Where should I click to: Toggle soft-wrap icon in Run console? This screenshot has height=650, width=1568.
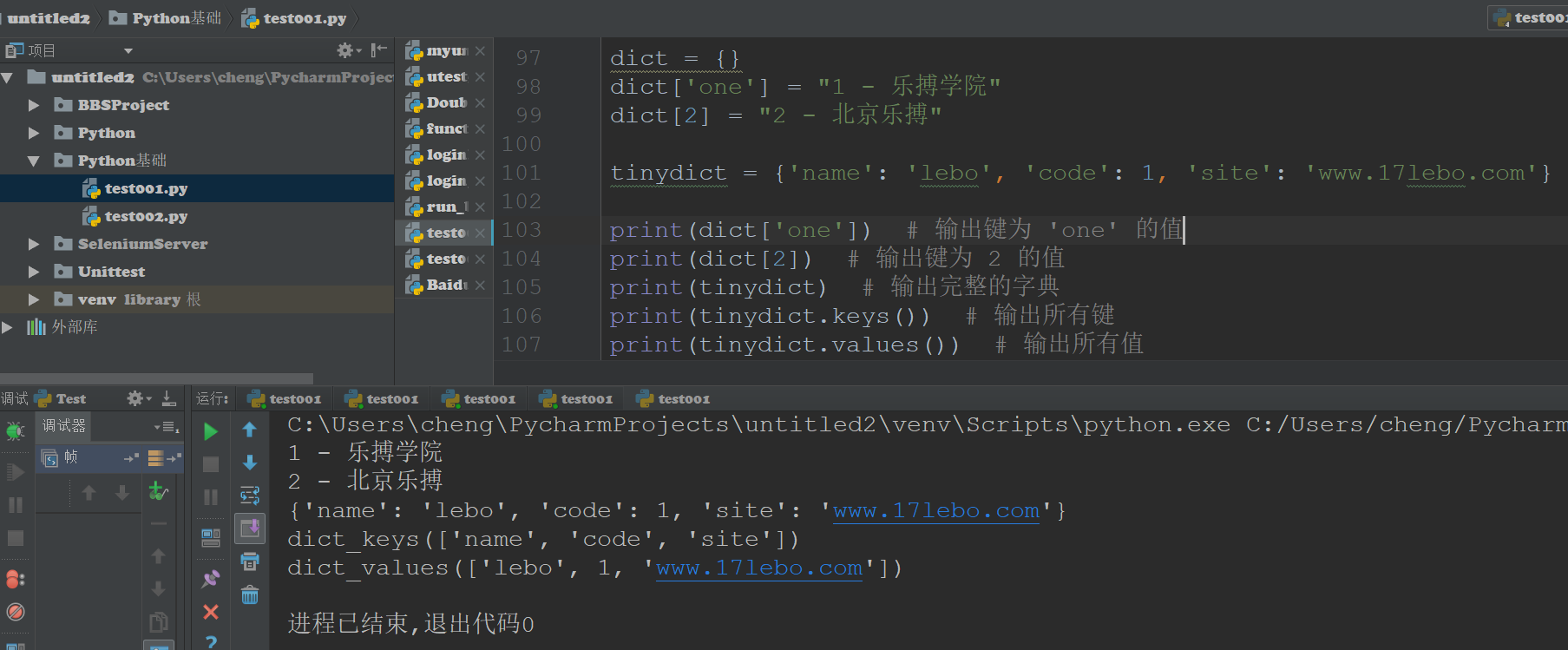pos(250,496)
